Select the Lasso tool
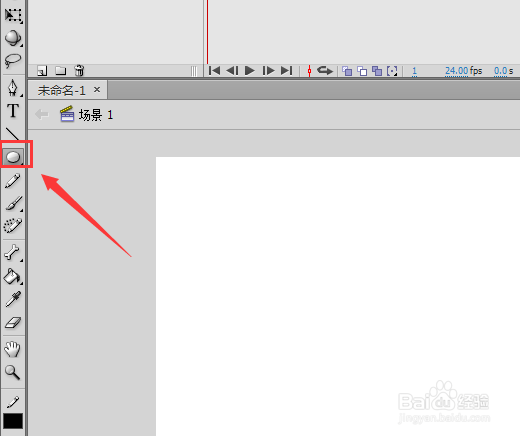Screen dimensions: 520x436 point(13,61)
